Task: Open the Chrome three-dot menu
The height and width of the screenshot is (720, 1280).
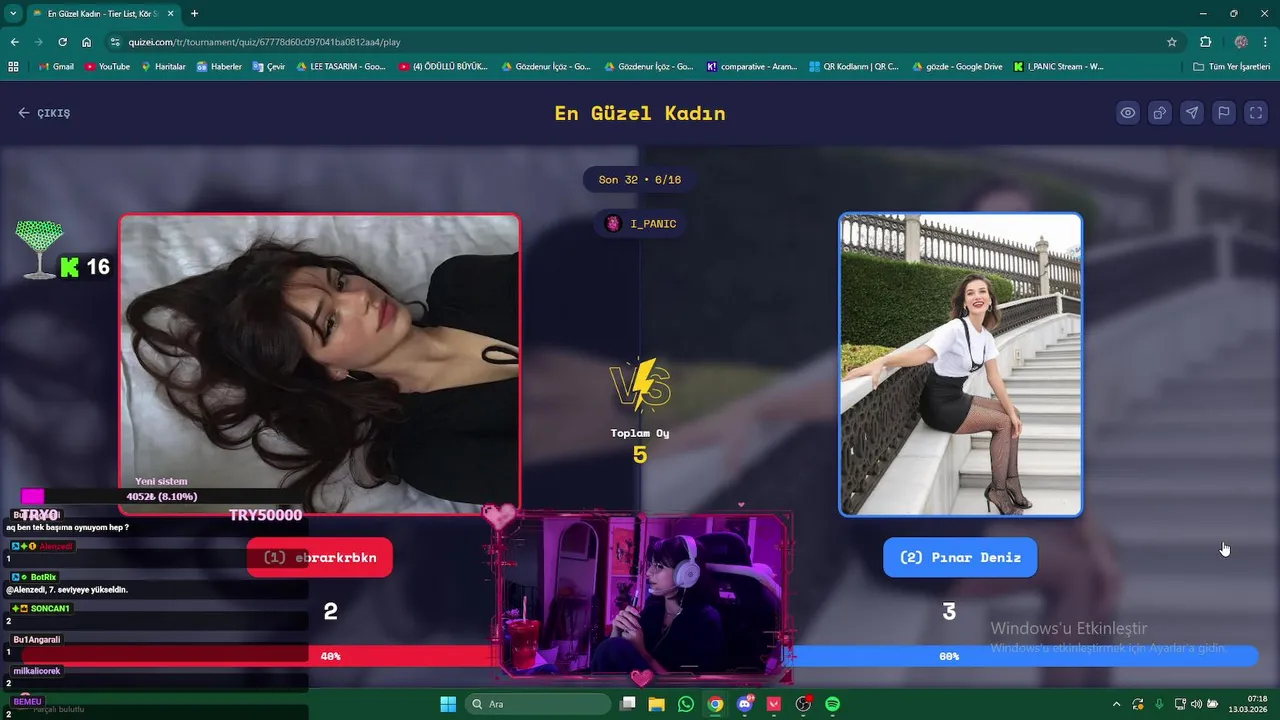Action: click(1266, 42)
